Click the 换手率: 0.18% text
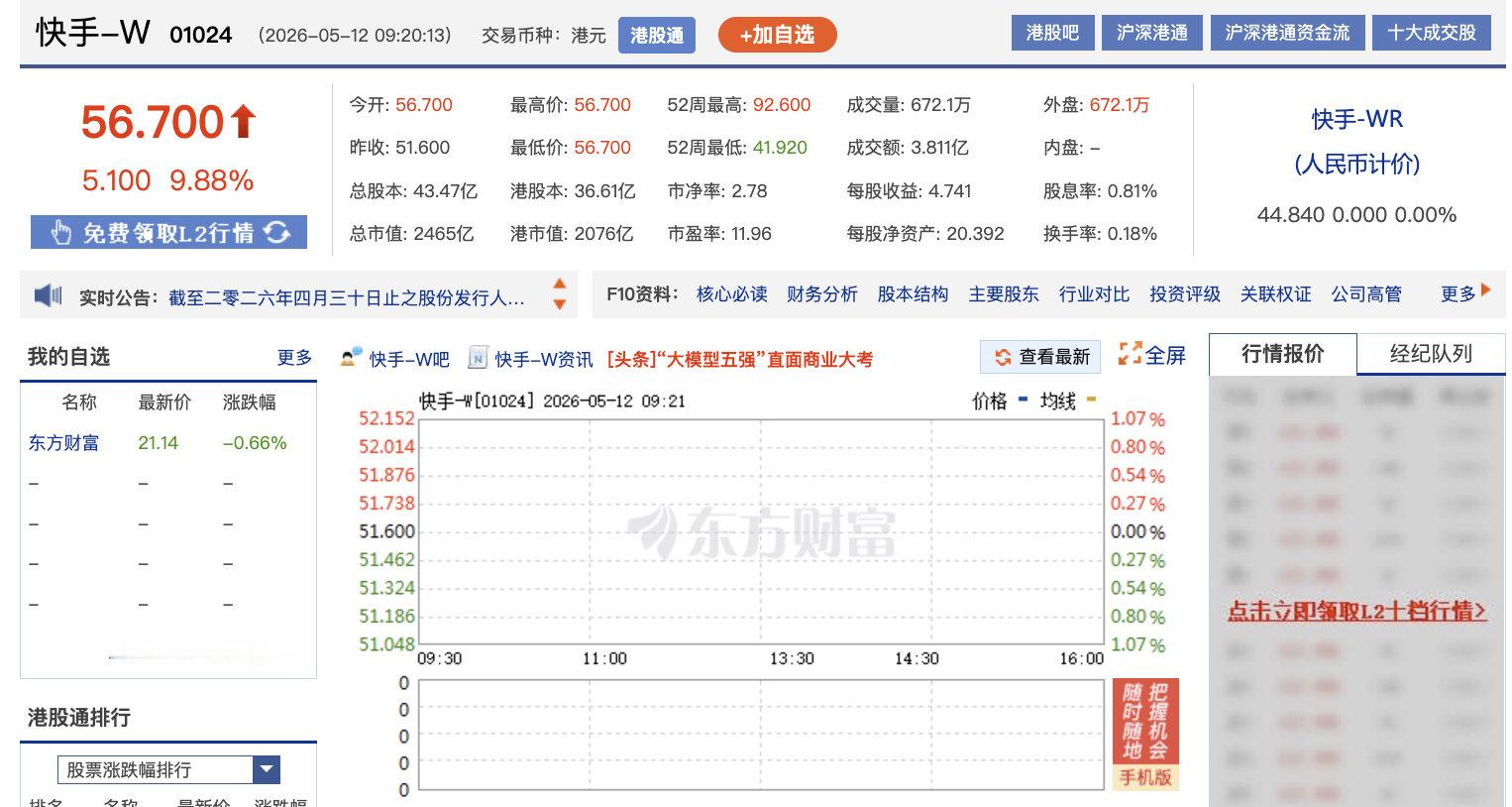The height and width of the screenshot is (807, 1512). tap(1100, 234)
